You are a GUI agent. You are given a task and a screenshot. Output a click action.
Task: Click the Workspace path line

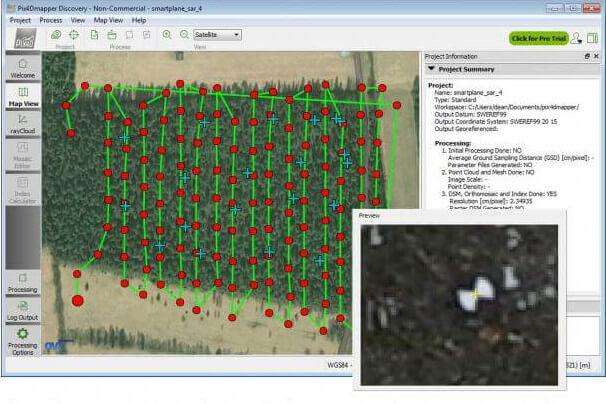tap(506, 107)
